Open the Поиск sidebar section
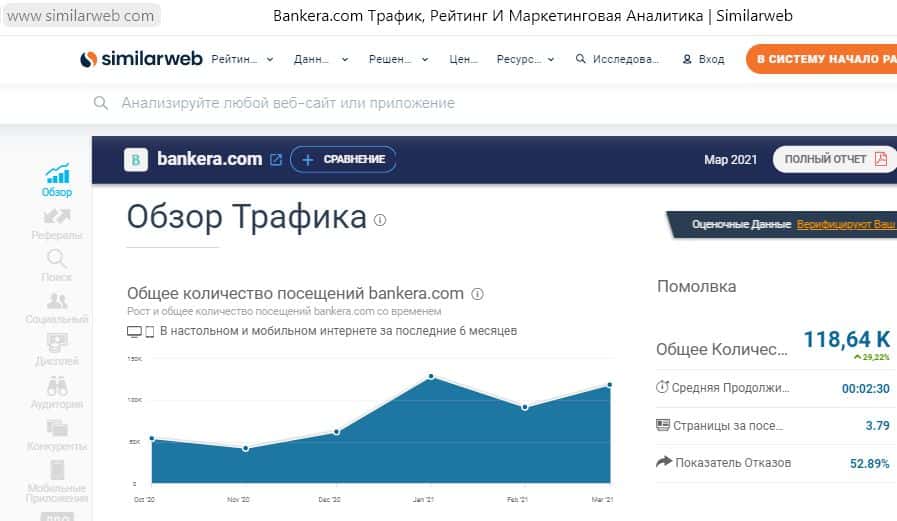This screenshot has width=897, height=521. 57,265
